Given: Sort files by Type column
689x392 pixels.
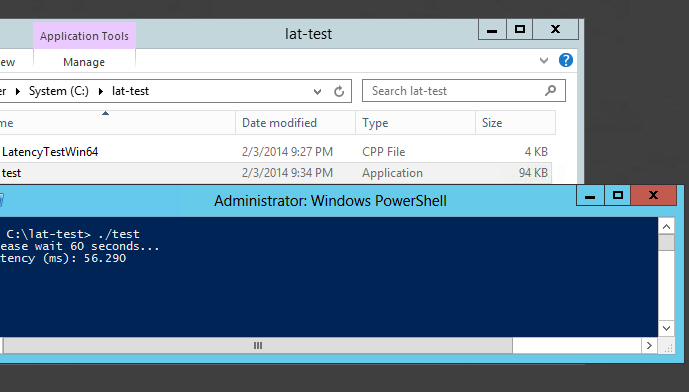Looking at the screenshot, I should tap(416, 123).
